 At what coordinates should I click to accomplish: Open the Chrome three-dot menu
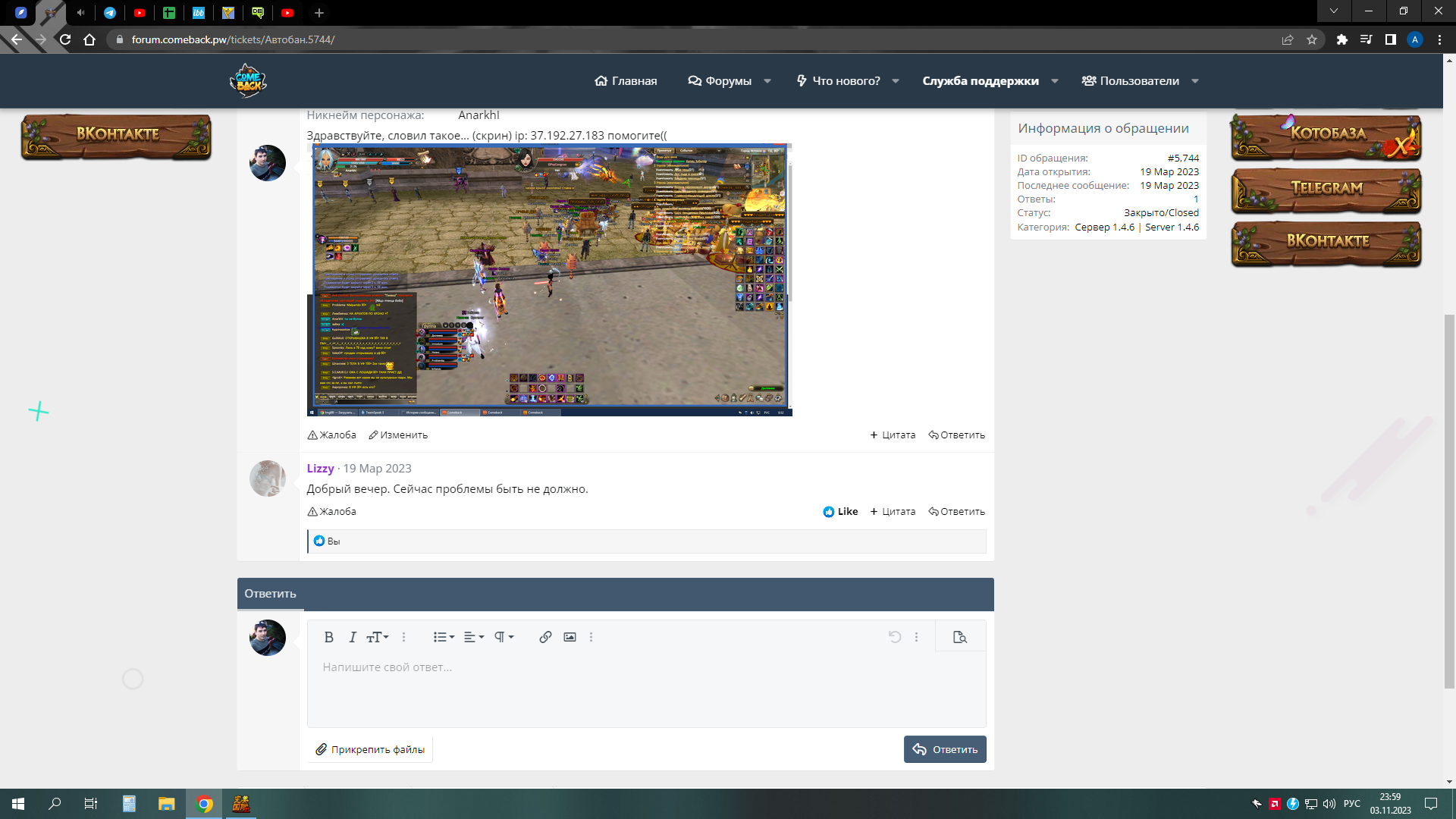tap(1439, 39)
